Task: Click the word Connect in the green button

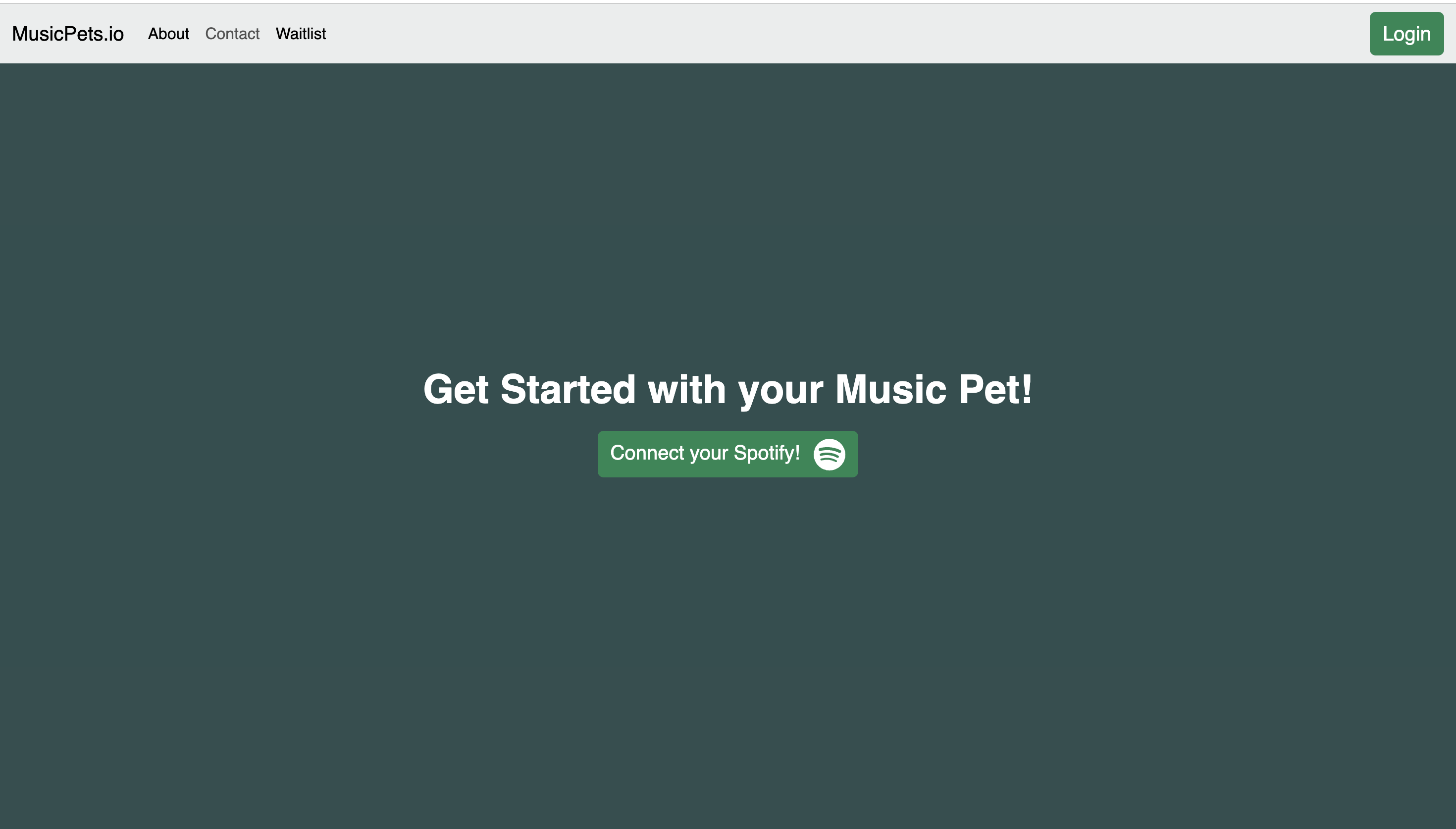Action: (x=647, y=453)
